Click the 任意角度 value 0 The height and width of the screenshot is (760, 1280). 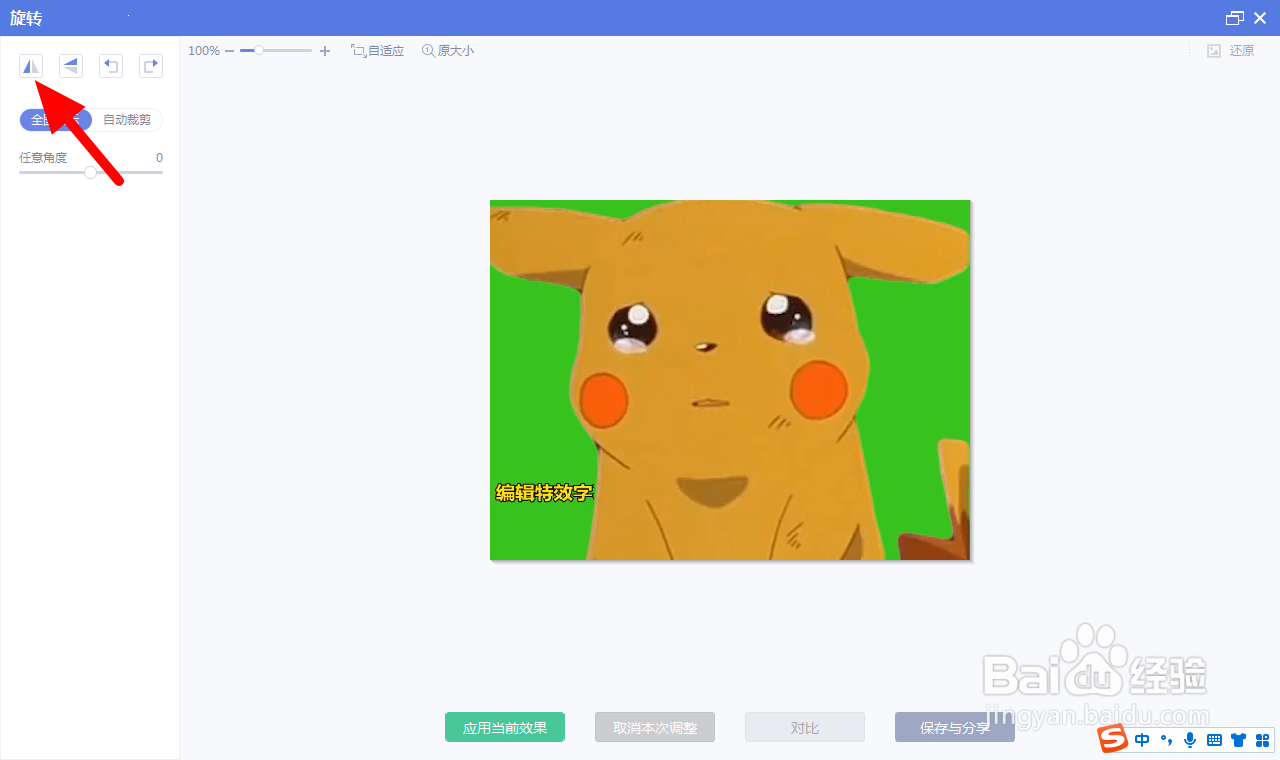159,158
